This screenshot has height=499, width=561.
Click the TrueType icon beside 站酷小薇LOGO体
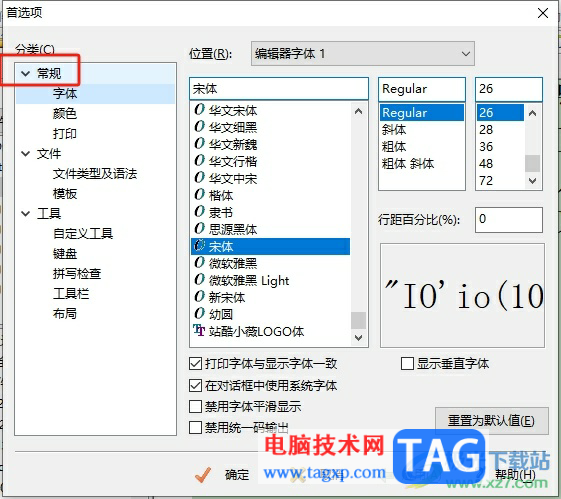[199, 330]
